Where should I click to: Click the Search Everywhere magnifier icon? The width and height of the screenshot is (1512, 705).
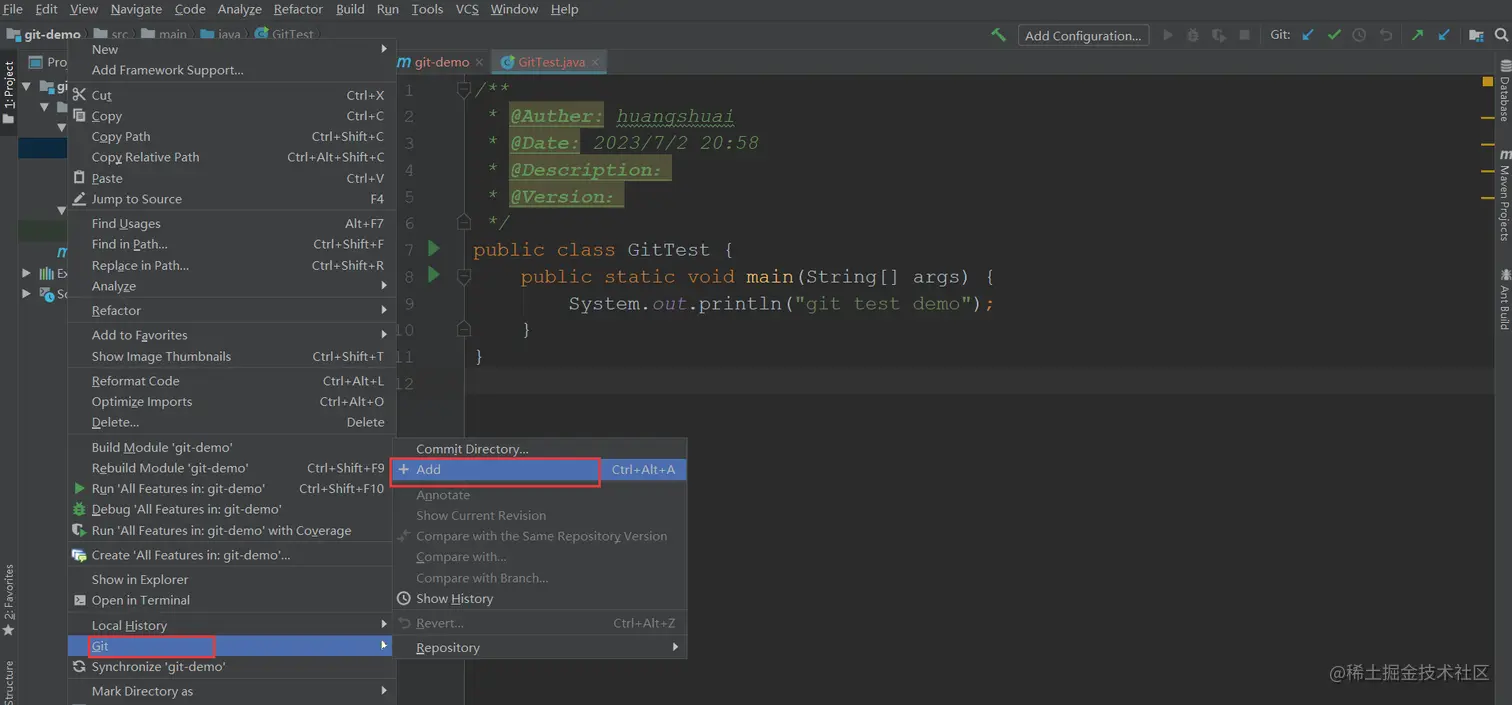pyautogui.click(x=1501, y=35)
